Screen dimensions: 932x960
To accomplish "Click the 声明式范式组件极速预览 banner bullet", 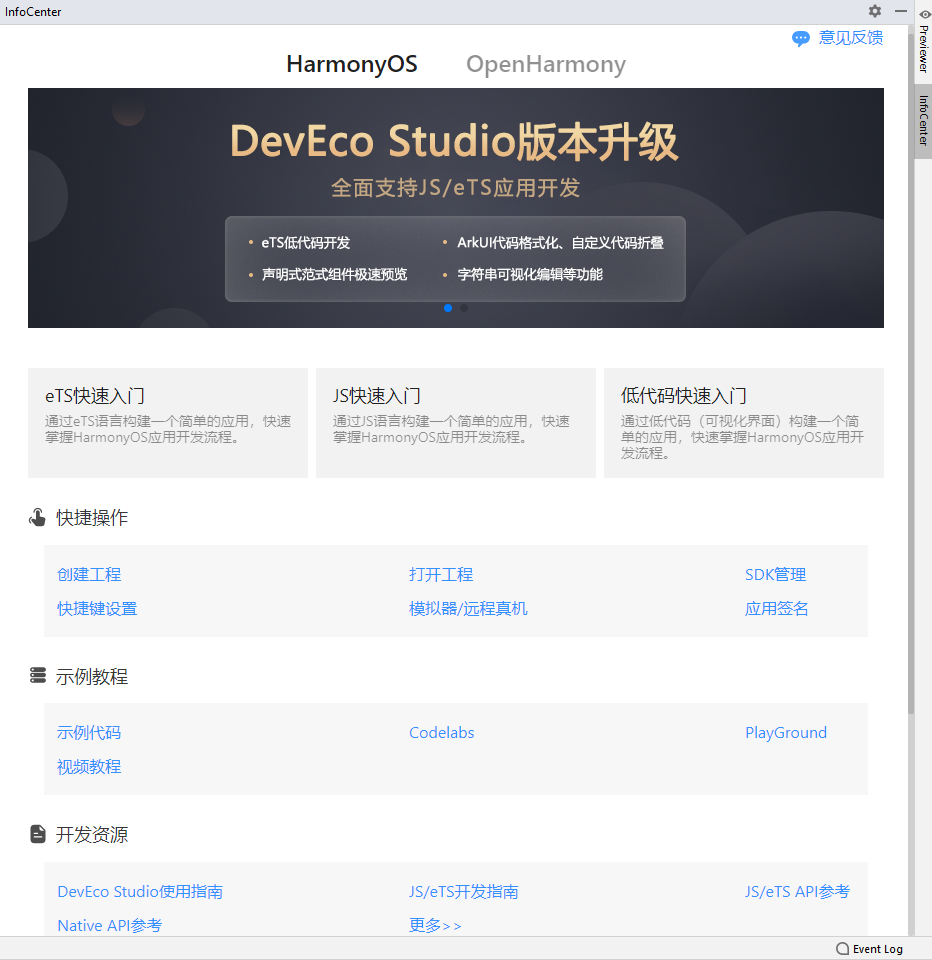I will tap(334, 274).
